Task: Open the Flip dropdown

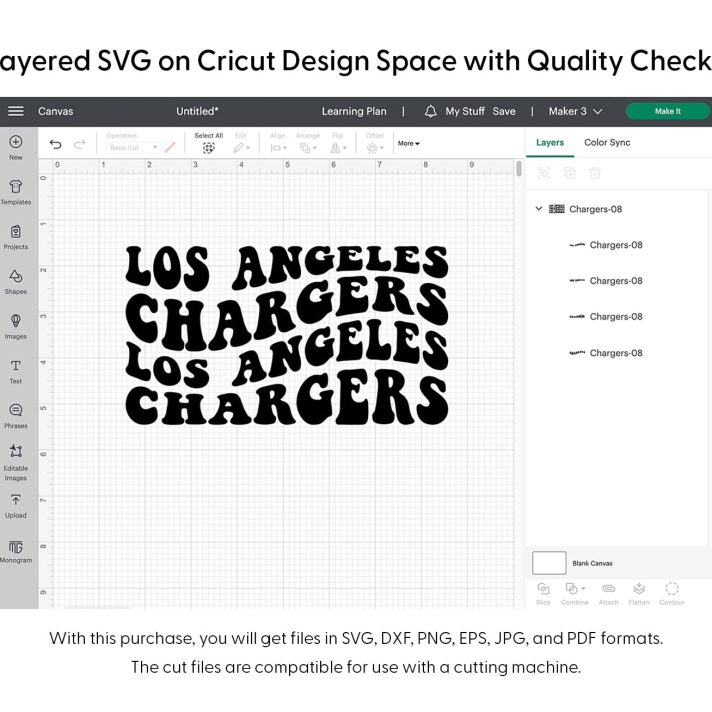Action: 338,148
